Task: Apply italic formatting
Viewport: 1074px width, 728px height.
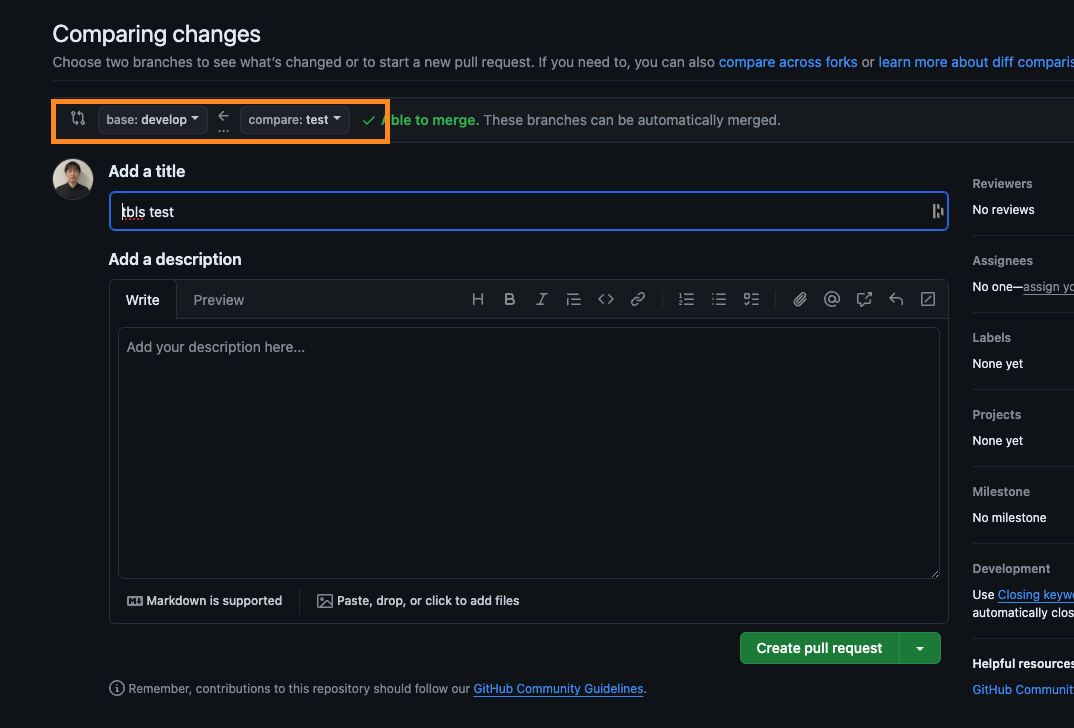Action: 541,299
